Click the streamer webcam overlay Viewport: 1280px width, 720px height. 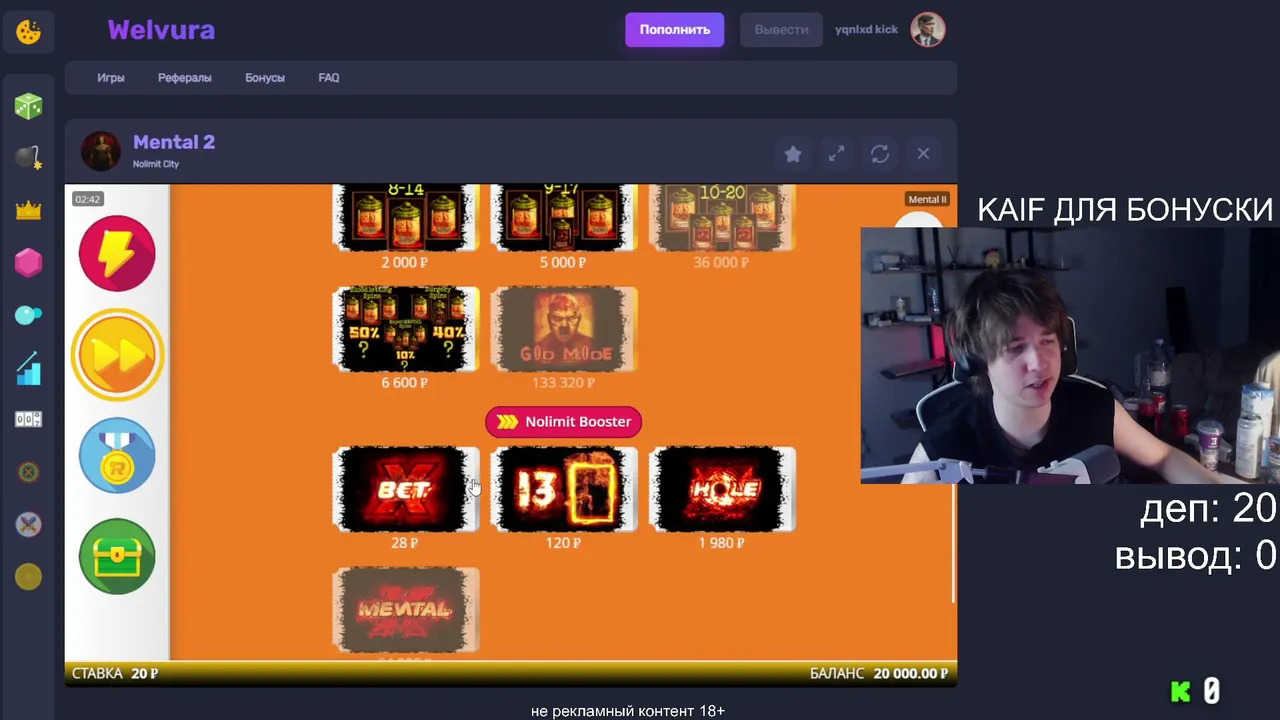pyautogui.click(x=1070, y=356)
